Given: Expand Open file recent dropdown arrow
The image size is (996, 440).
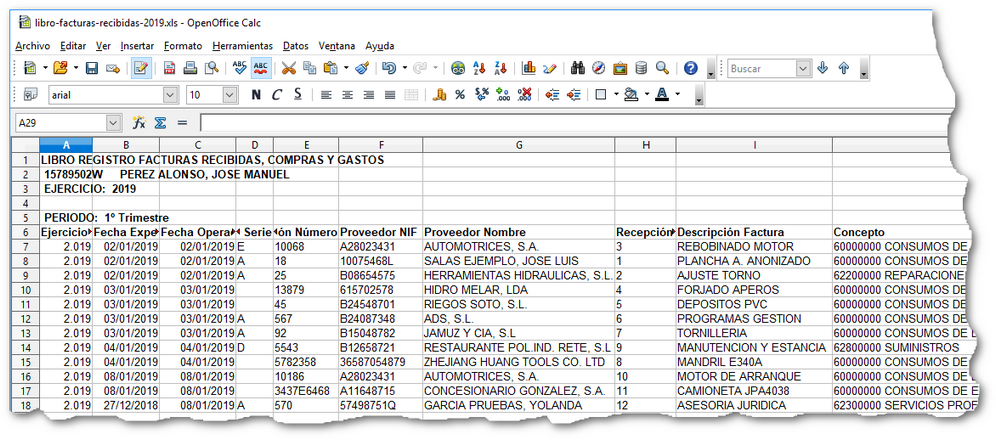Looking at the screenshot, I should point(76,68).
